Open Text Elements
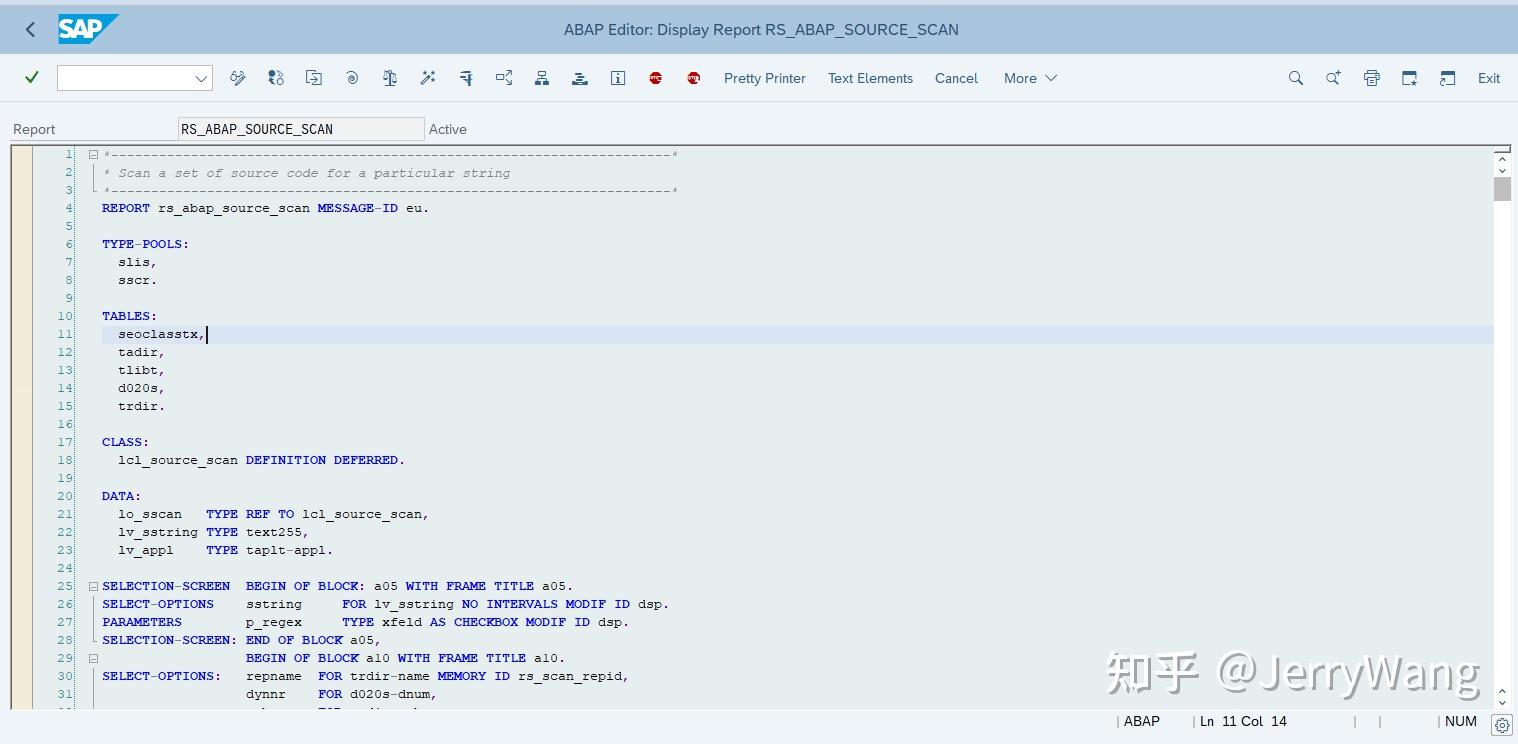The width and height of the screenshot is (1518, 744). 869,78
